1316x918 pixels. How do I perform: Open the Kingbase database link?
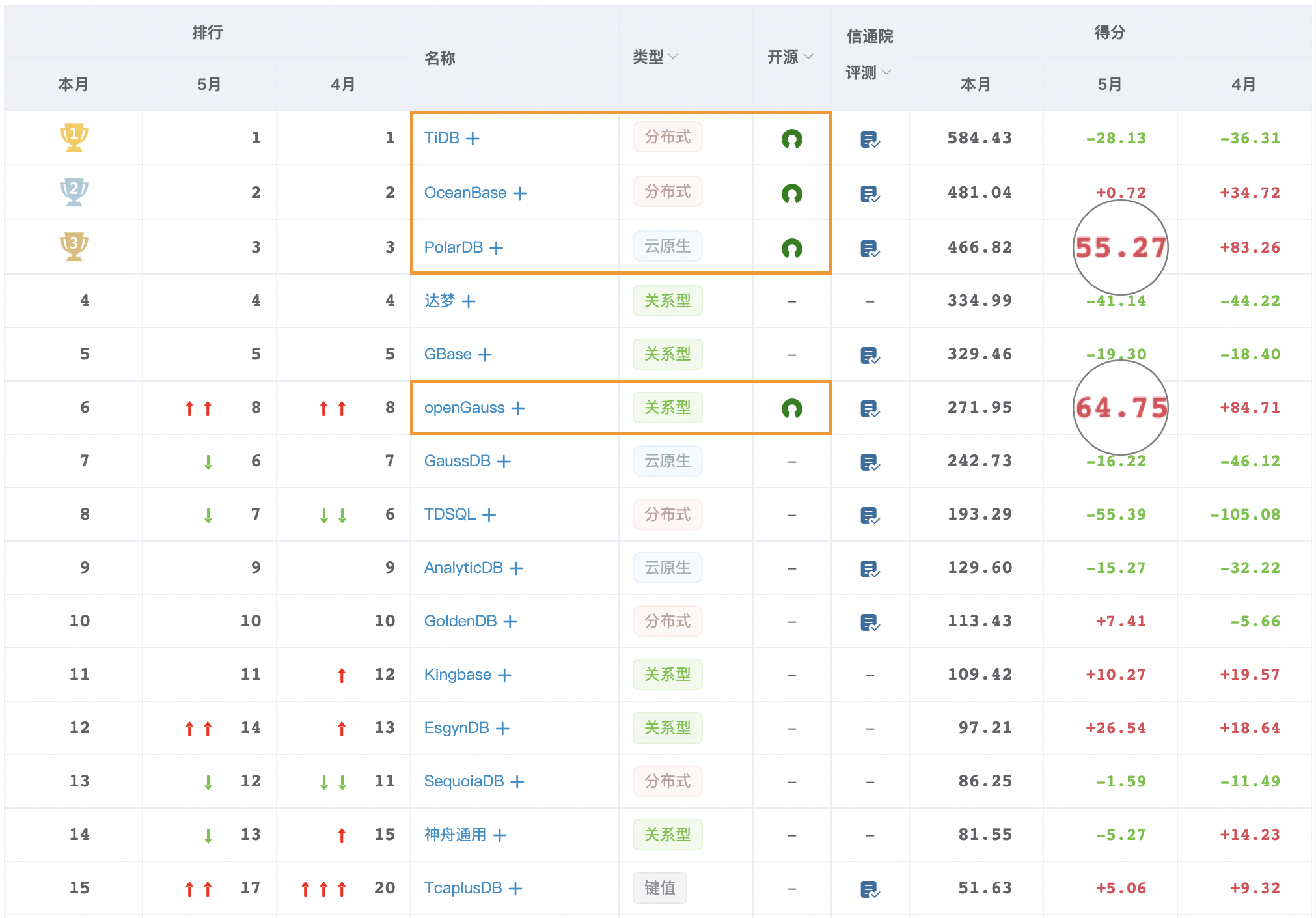click(x=458, y=675)
